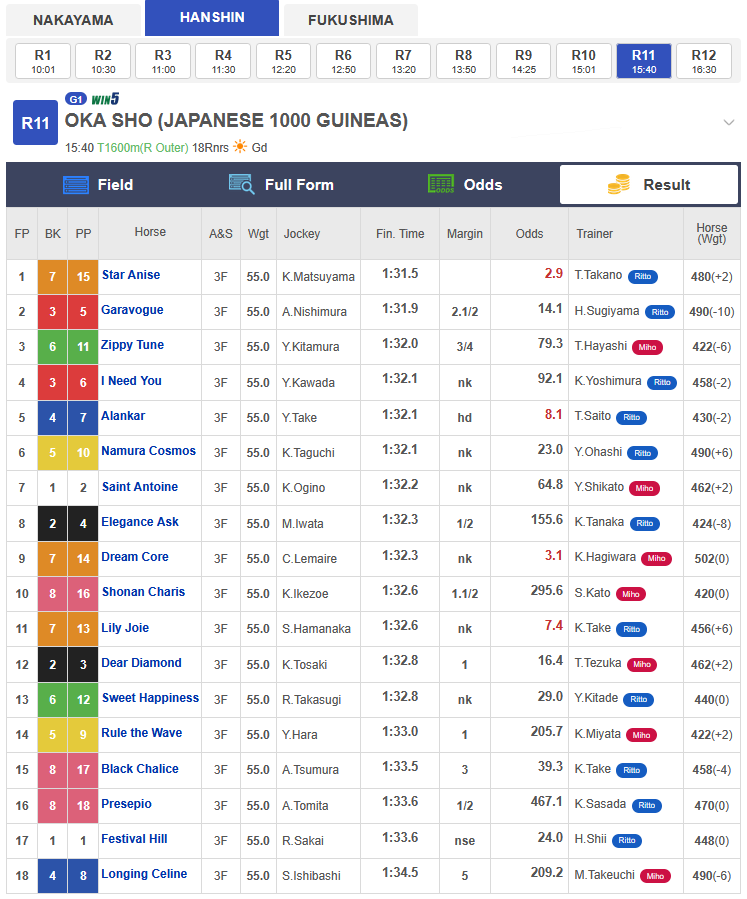Jump to race R9 at 14:25
The height and width of the screenshot is (899, 747).
tap(523, 61)
